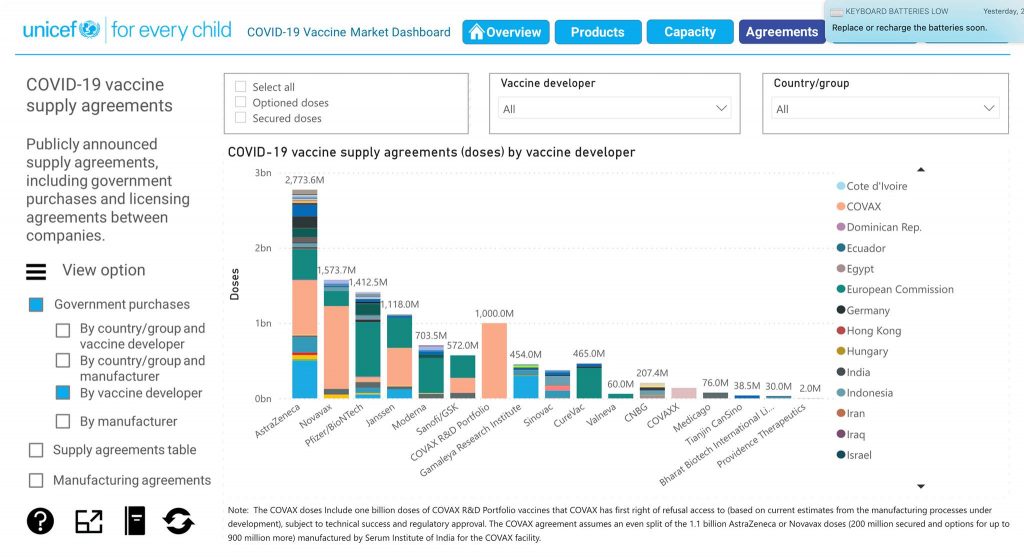Select the Gamaleya Research Institute bar

coord(526,382)
